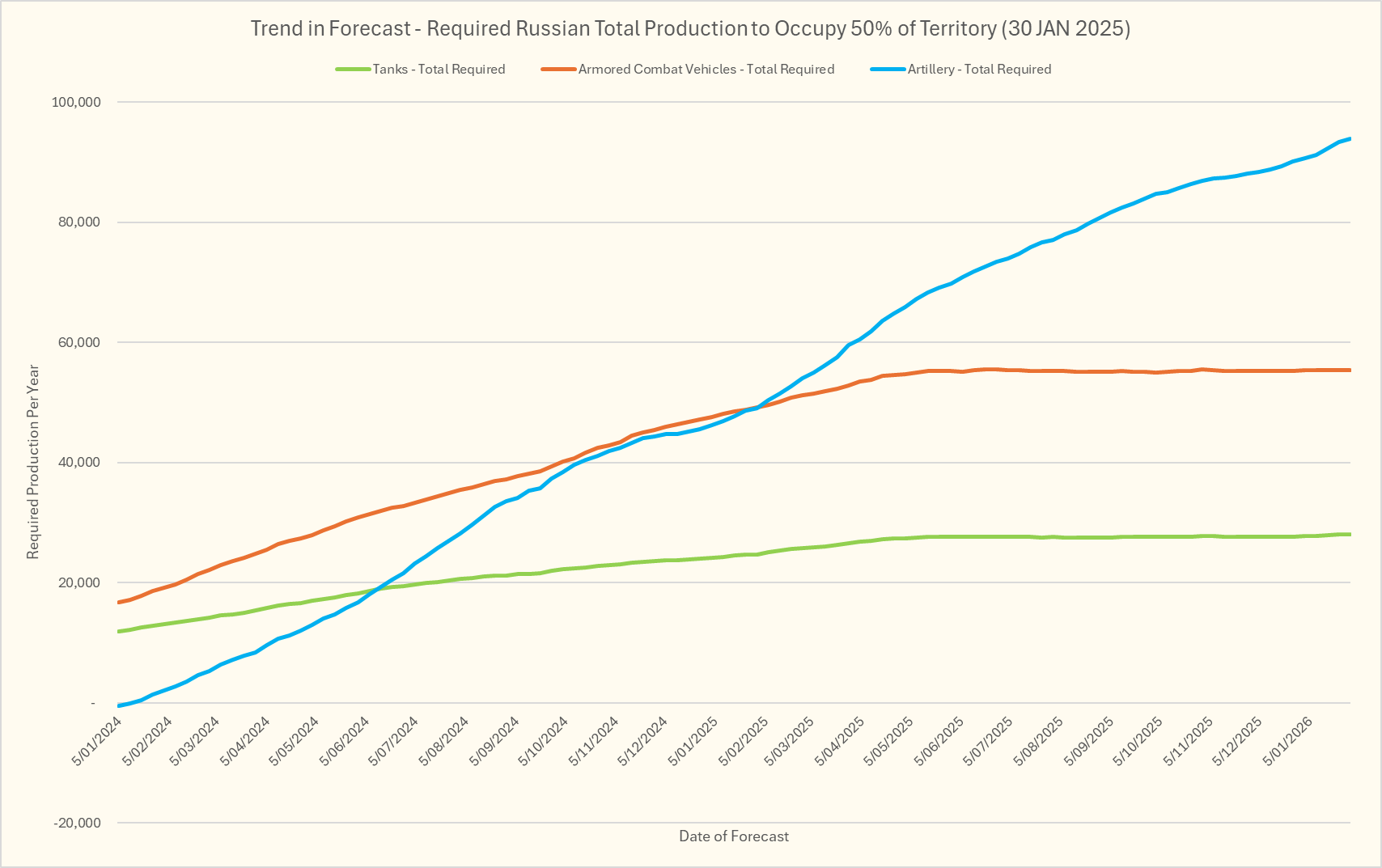
Task: Click the right end of the blue Artillery line
Action: pyautogui.click(x=1349, y=139)
